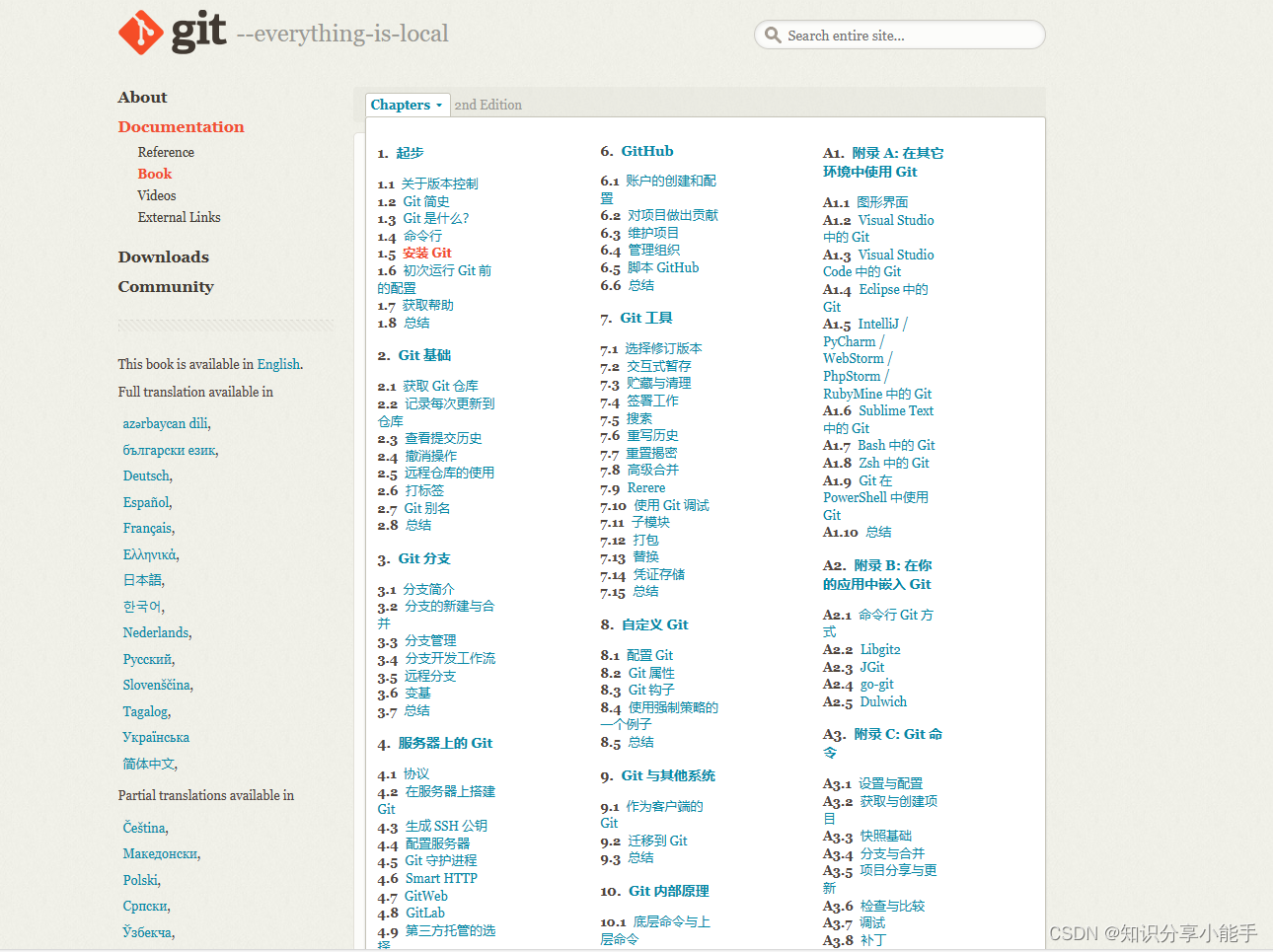
Task: Open section 3.6 变基
Action: [417, 694]
